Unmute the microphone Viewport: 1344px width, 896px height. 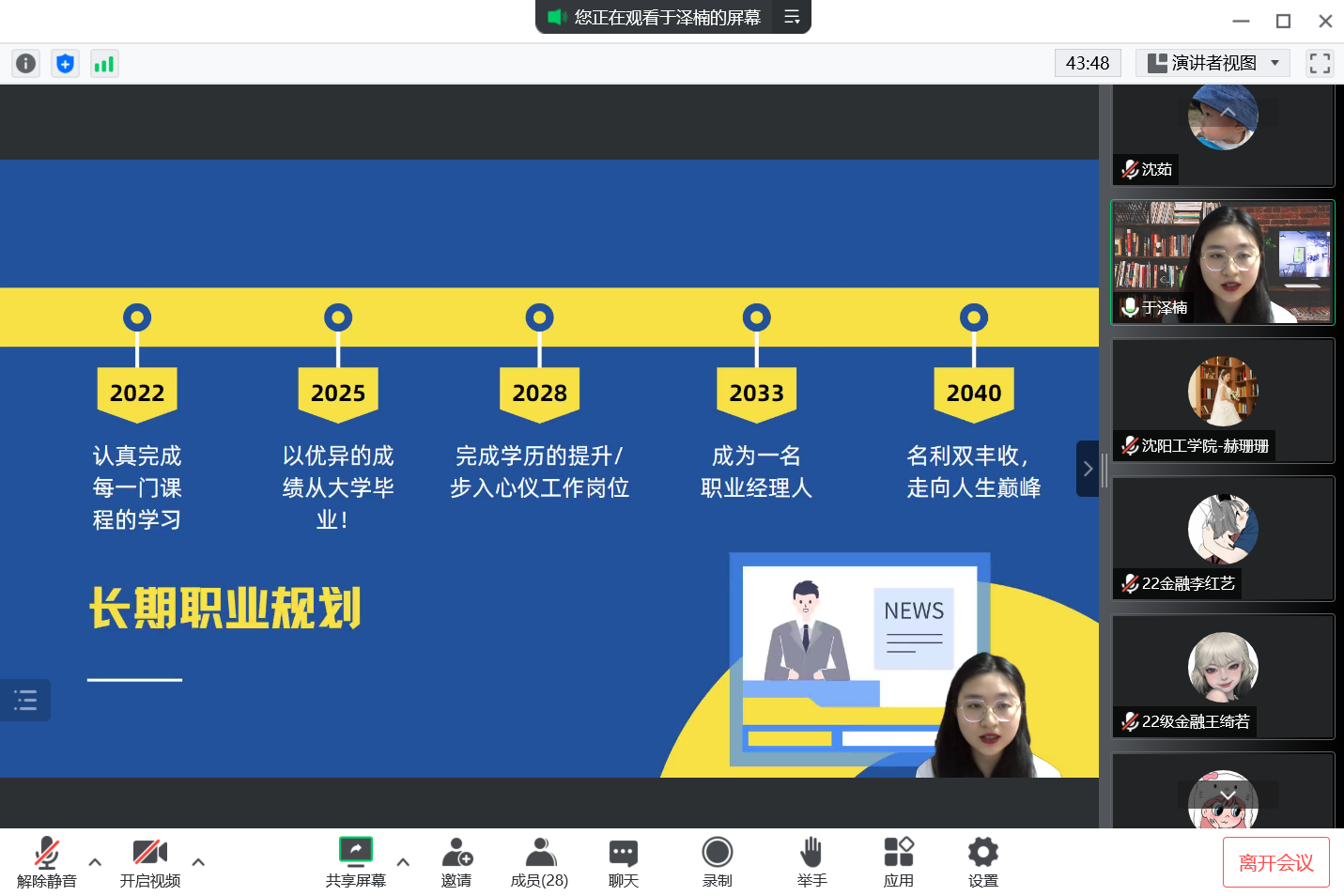pos(46,862)
